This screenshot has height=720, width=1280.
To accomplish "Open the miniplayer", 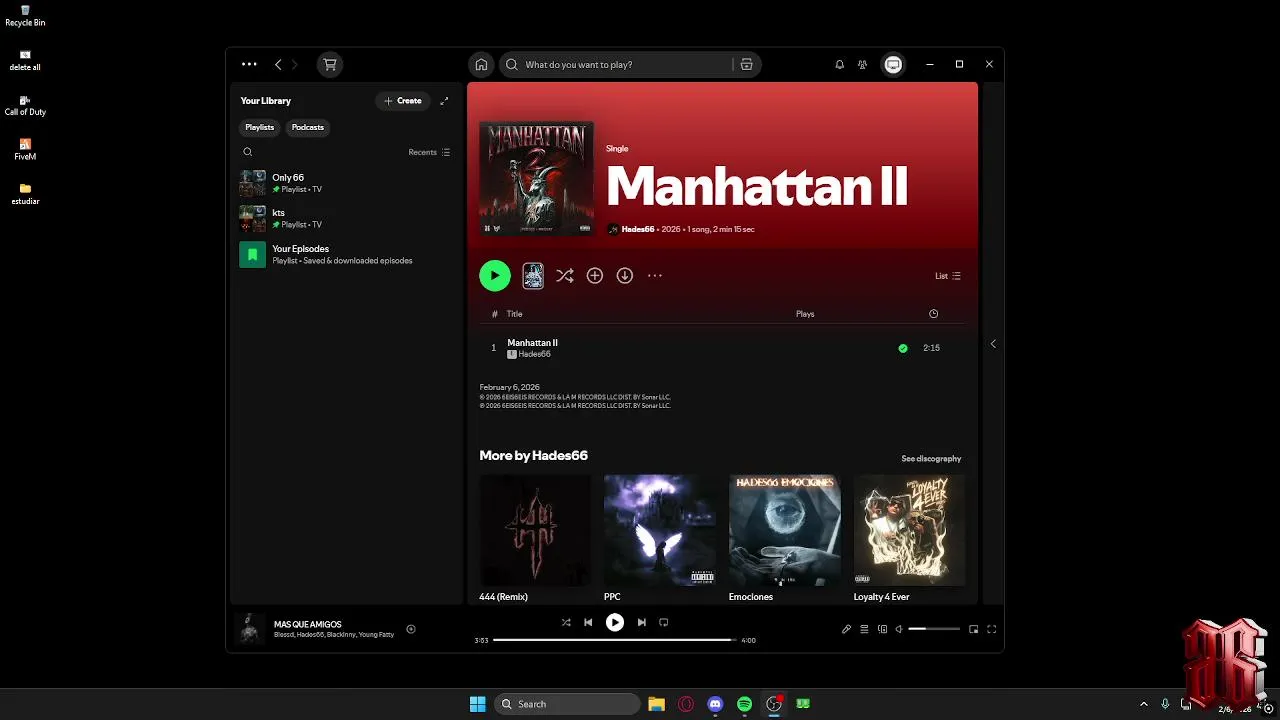I will (x=974, y=629).
